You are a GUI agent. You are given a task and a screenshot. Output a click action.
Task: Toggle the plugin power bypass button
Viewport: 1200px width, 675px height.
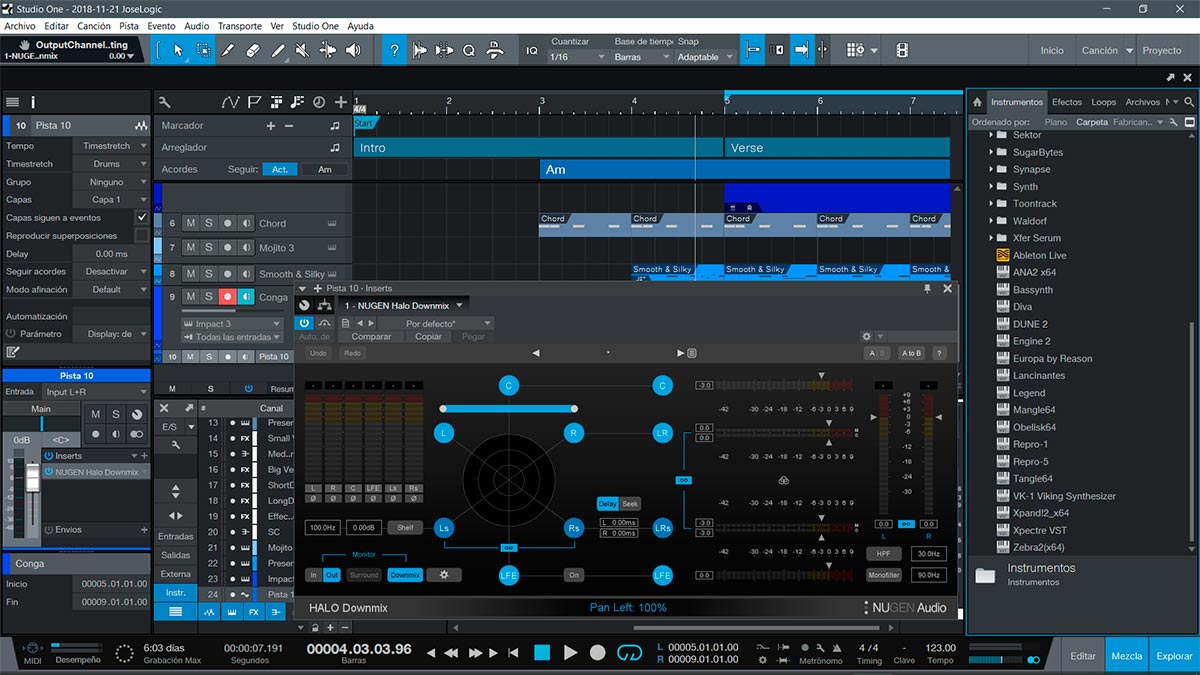[304, 323]
